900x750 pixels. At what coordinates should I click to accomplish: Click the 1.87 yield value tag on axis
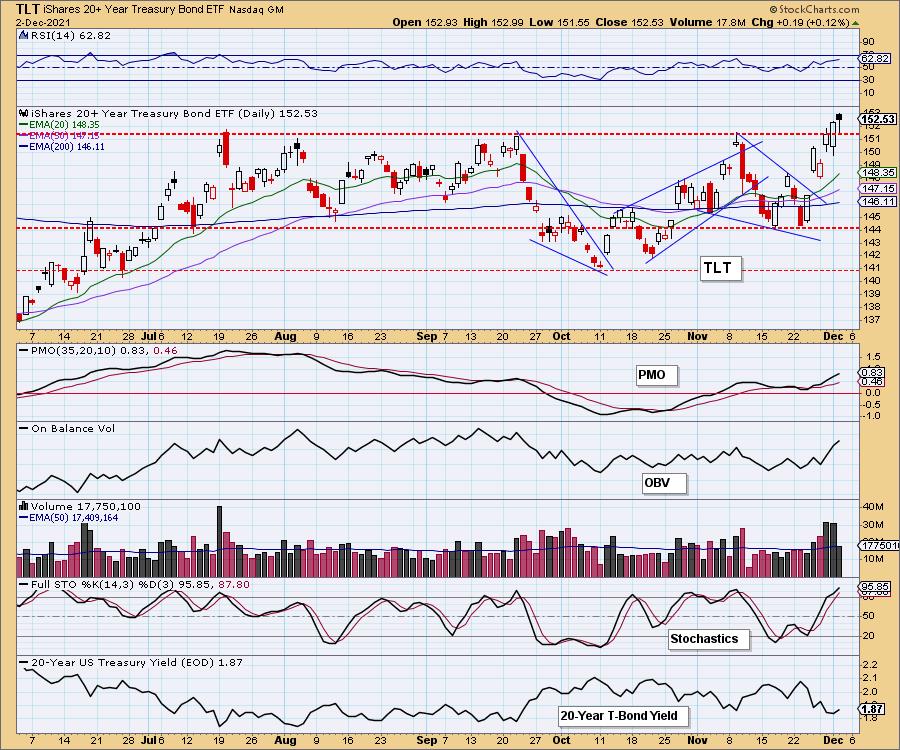(873, 709)
